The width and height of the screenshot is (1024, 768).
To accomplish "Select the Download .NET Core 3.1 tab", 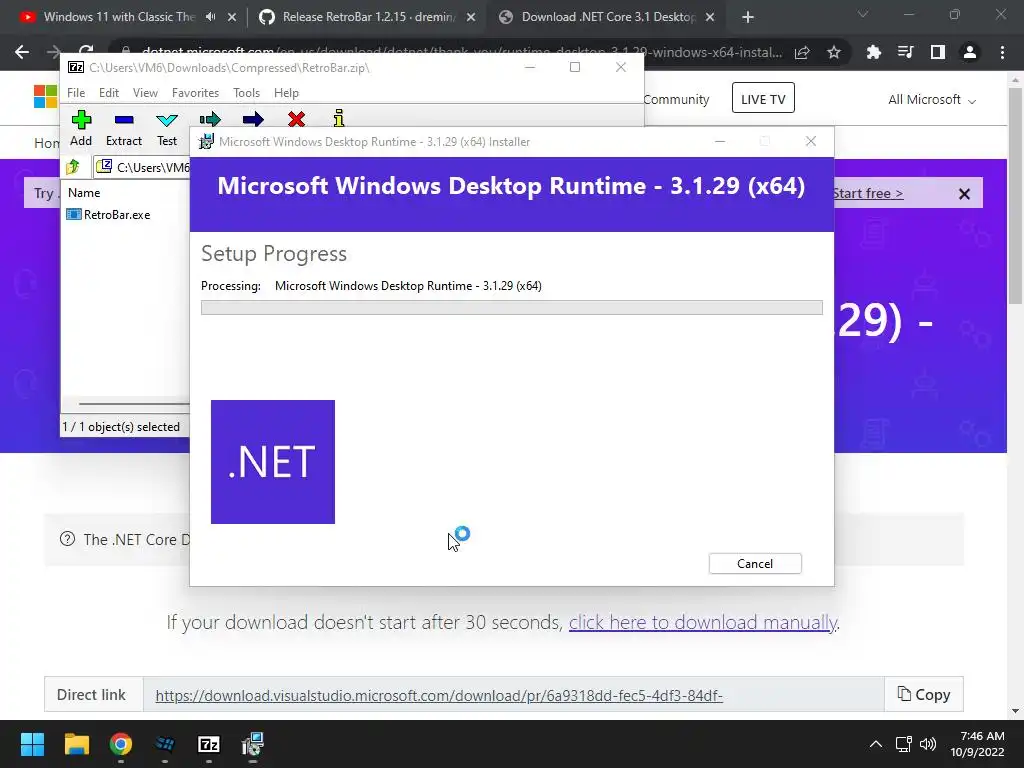I will coord(607,17).
